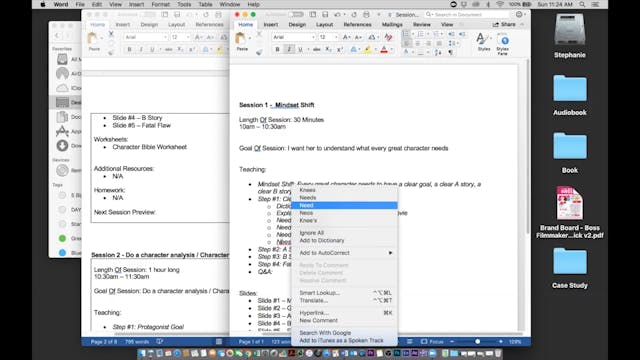Switch to Design tab in front window
The image size is (640, 360).
[297, 24]
